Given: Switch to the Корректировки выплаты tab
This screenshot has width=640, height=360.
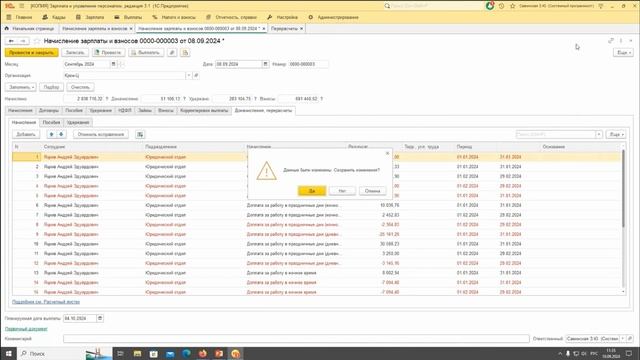Looking at the screenshot, I should (204, 111).
